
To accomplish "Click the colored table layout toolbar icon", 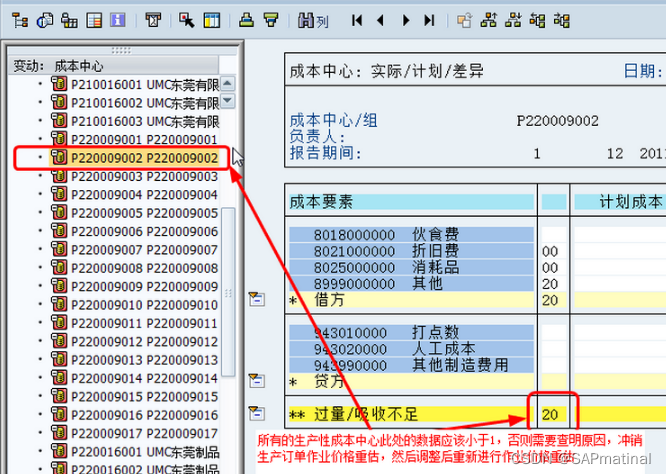I will point(94,20).
